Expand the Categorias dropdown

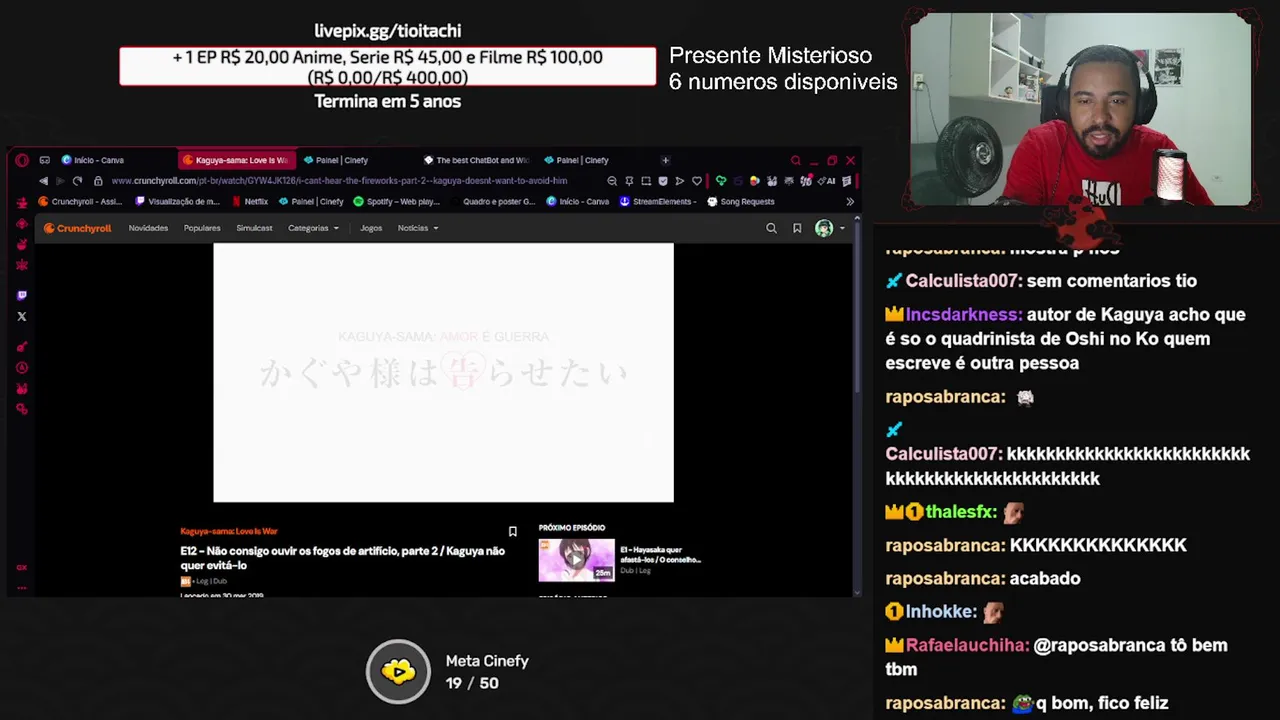tap(313, 228)
